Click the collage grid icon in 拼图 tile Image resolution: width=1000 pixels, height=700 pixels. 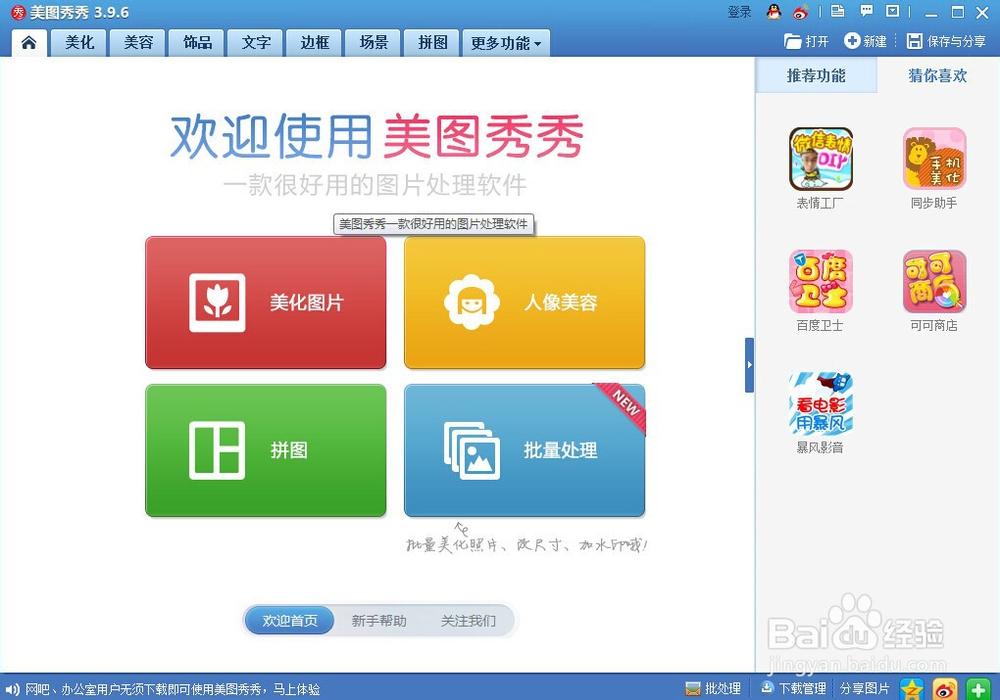tap(217, 450)
